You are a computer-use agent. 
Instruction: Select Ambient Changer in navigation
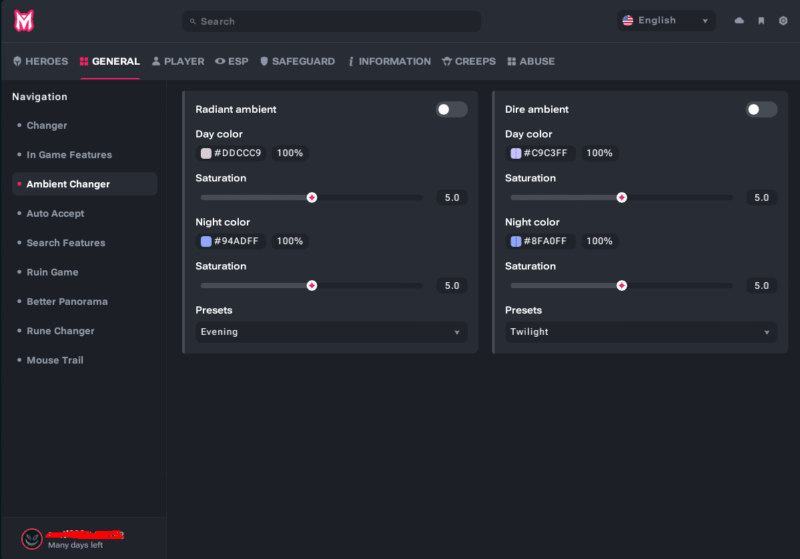[x=85, y=184]
